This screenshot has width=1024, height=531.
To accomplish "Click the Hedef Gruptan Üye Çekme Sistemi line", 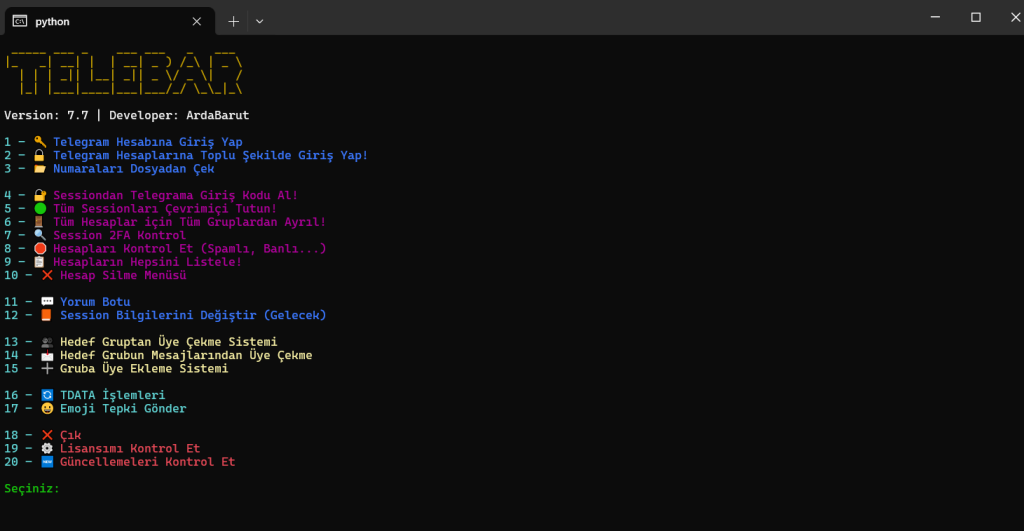I will [x=168, y=342].
